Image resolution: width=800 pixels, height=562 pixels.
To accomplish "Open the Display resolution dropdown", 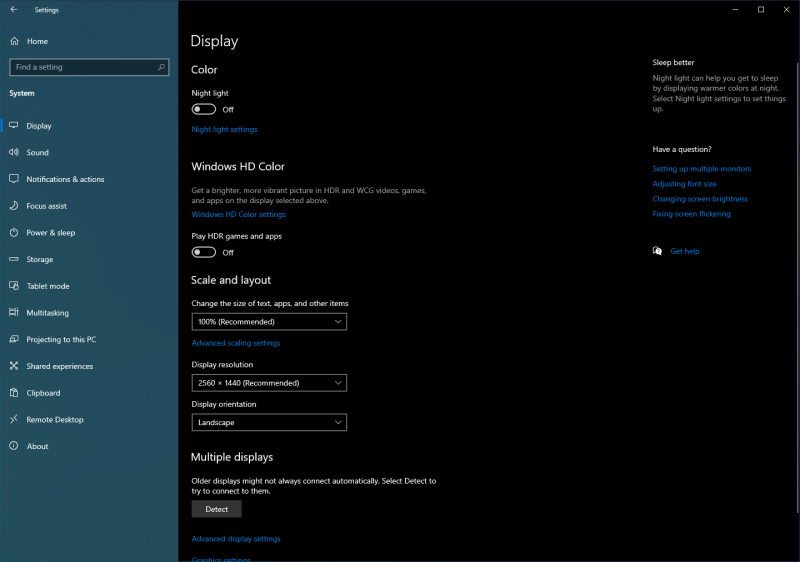I will coord(269,383).
